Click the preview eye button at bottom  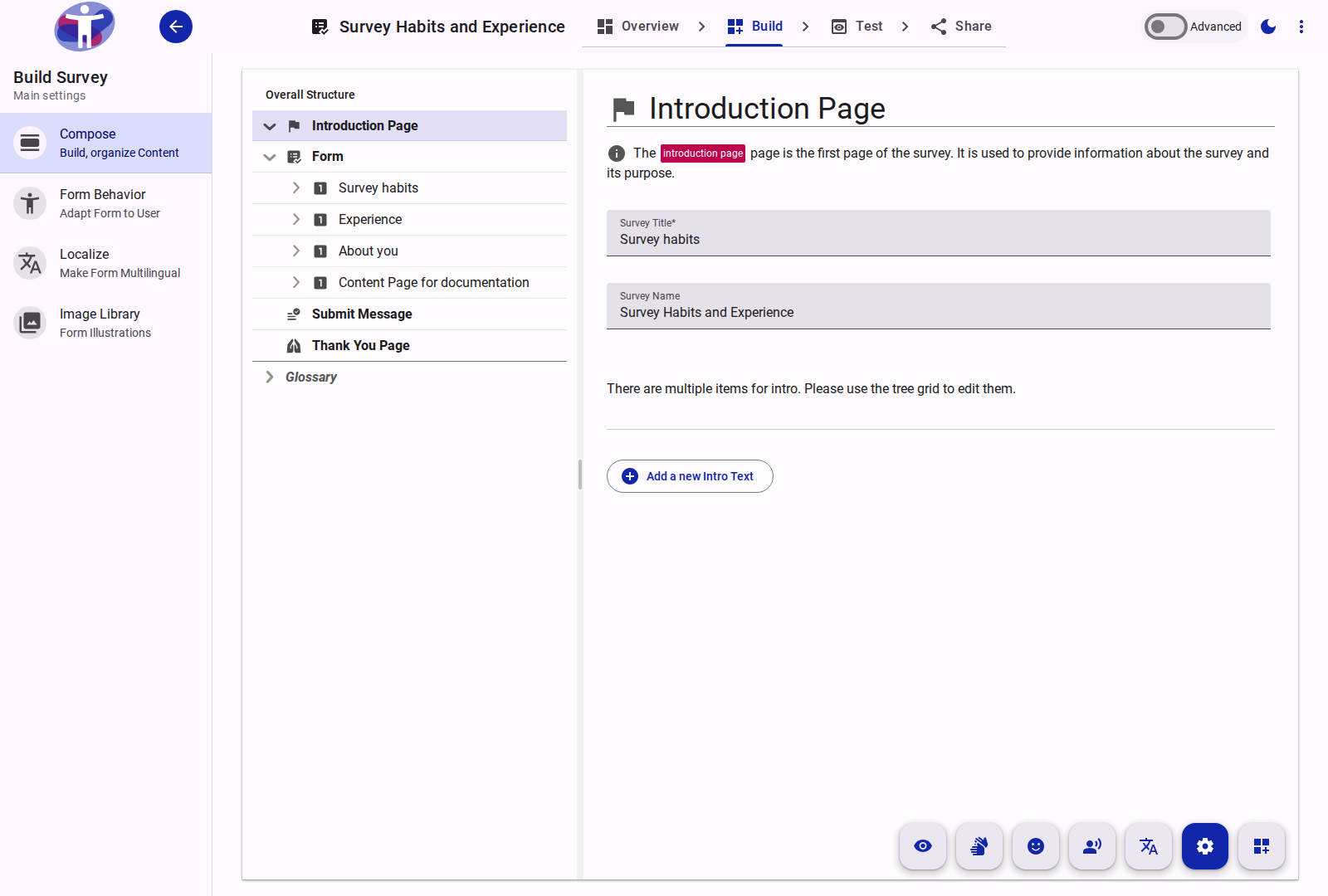923,846
